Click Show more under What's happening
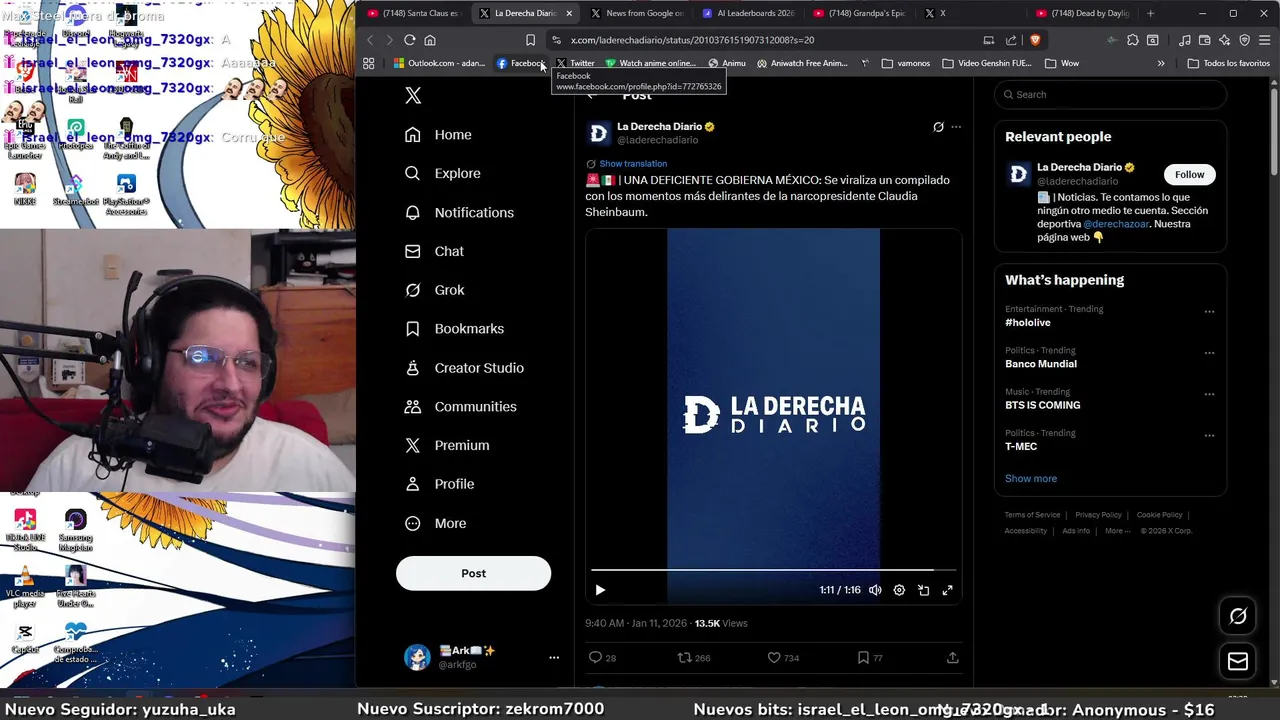 pyautogui.click(x=1031, y=478)
